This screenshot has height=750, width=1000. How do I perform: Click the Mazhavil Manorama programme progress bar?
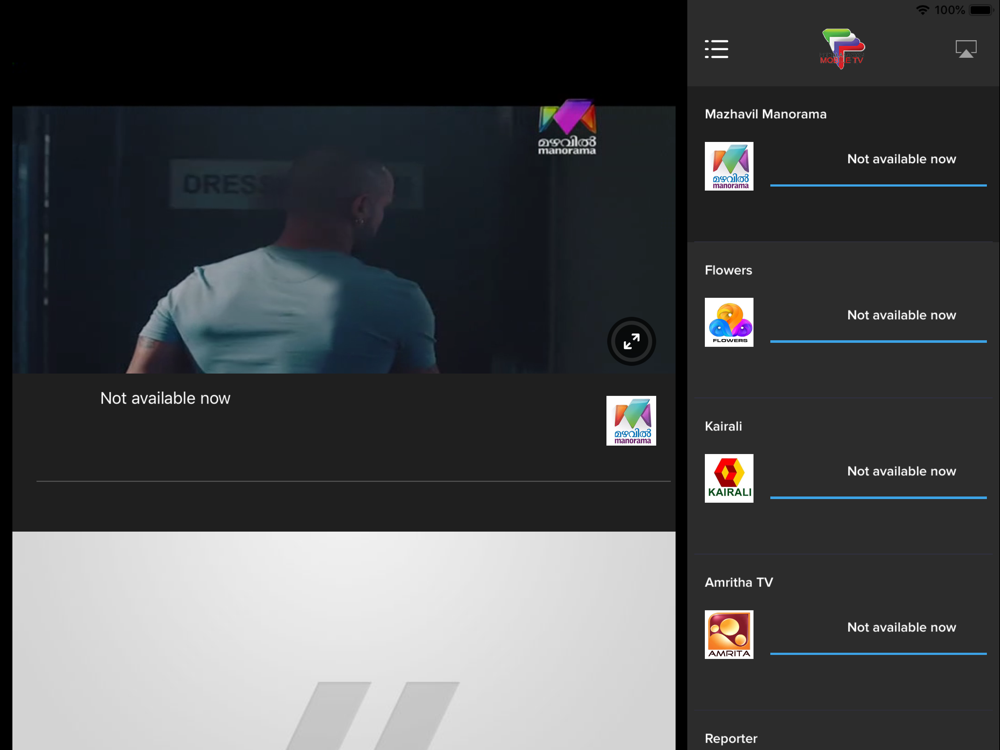(878, 186)
